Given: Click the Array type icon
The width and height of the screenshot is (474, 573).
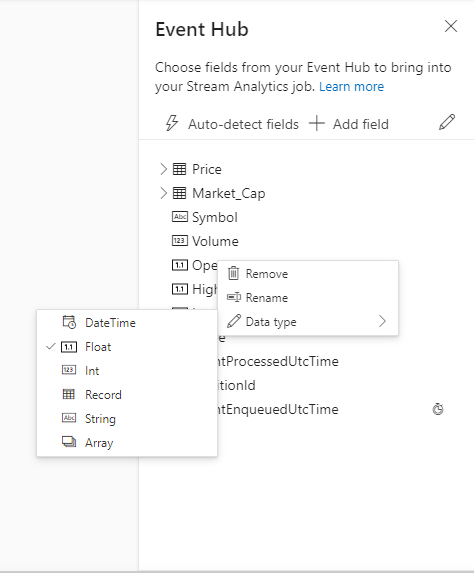Looking at the screenshot, I should pos(69,442).
